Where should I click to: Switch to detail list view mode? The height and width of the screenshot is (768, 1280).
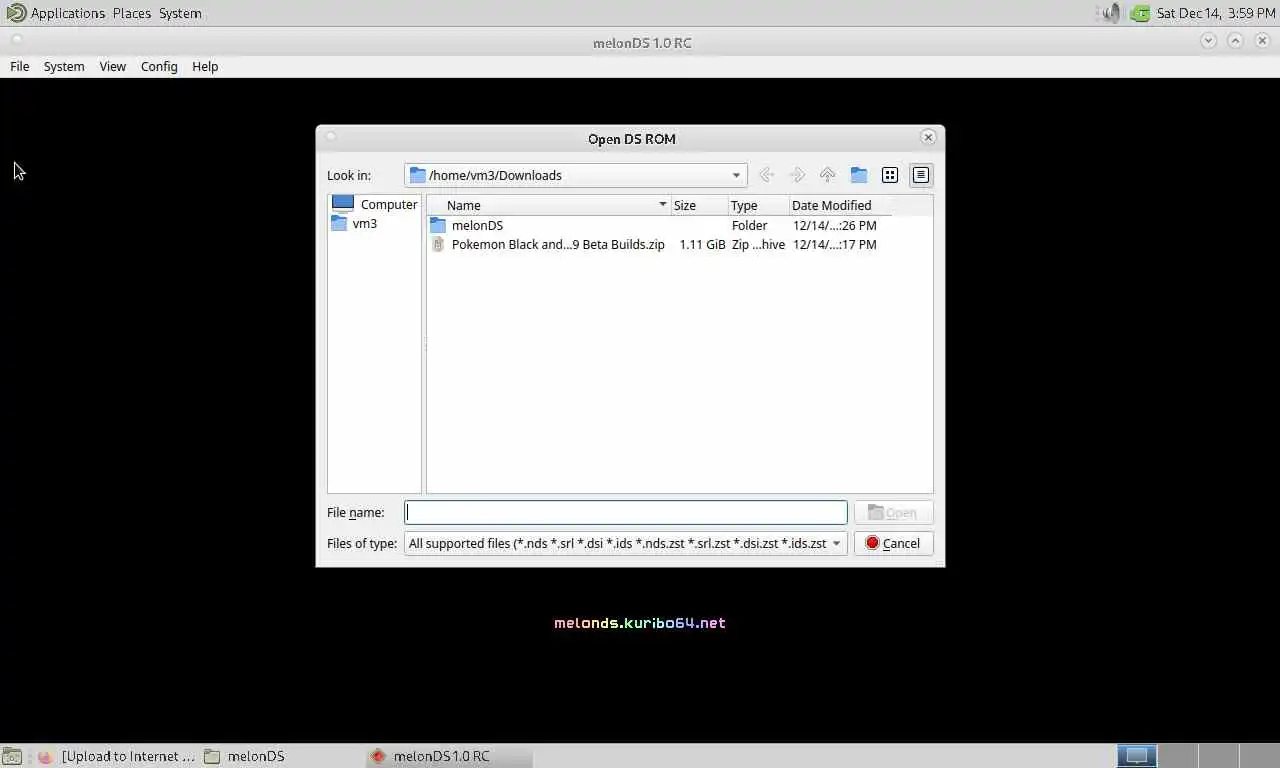point(921,175)
